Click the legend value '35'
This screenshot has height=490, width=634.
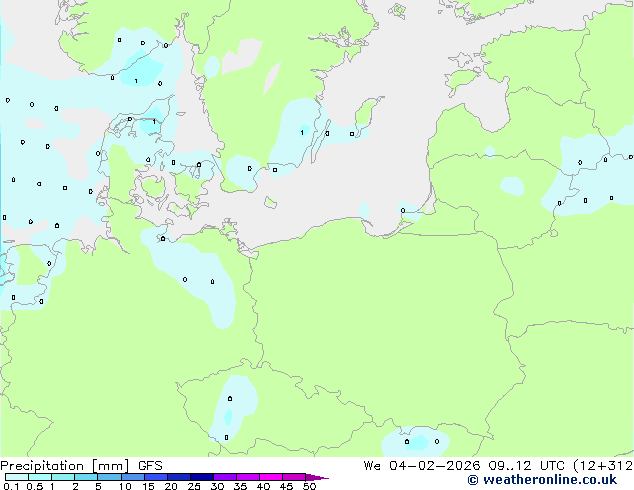coord(240,486)
